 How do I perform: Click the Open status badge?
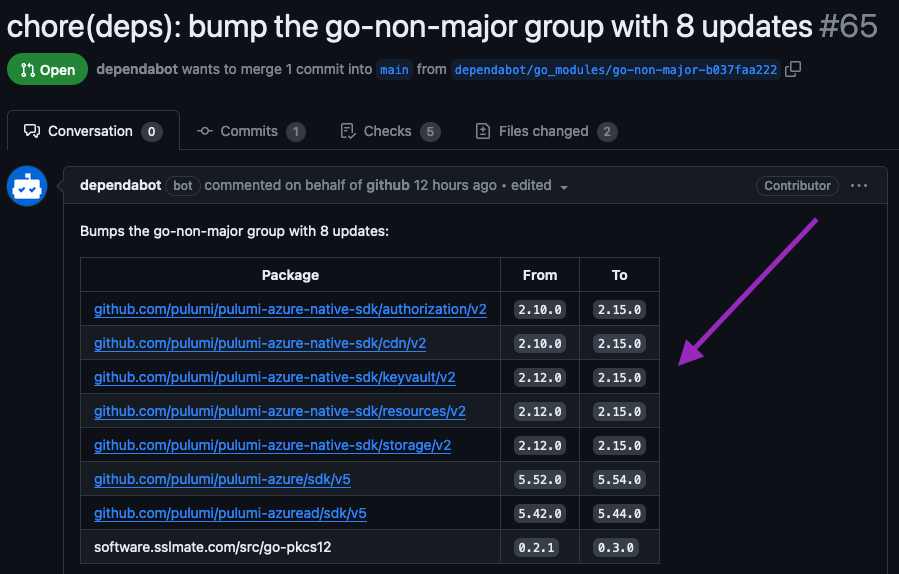47,69
